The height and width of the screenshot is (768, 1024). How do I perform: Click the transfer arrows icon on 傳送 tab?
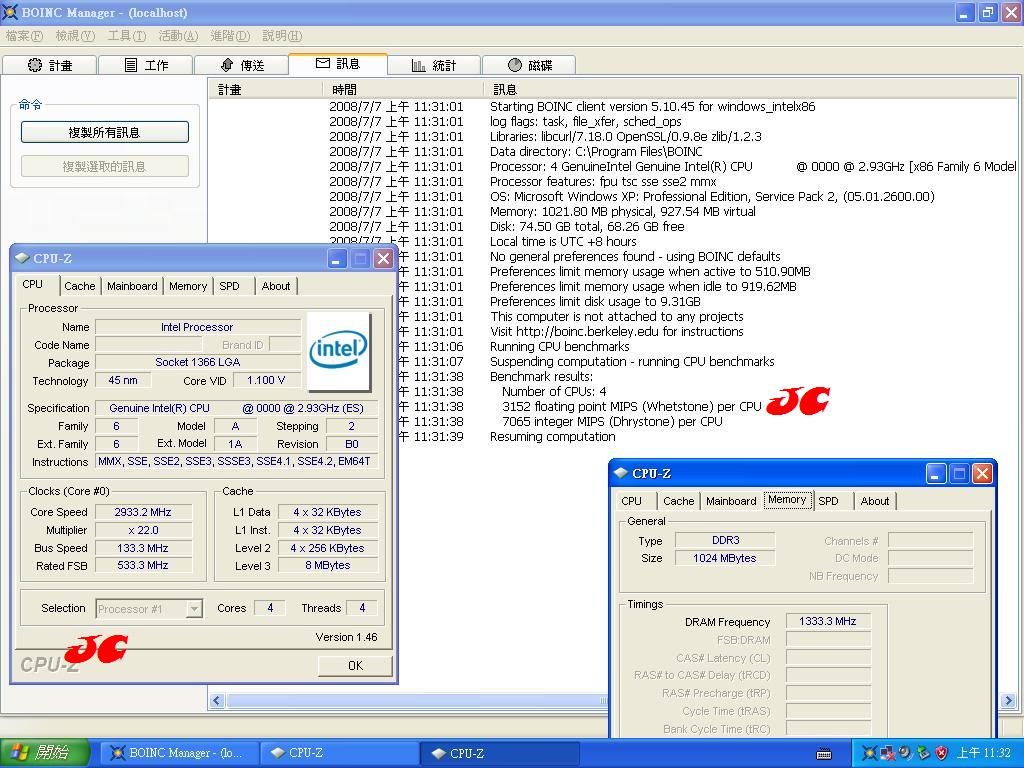click(x=227, y=65)
